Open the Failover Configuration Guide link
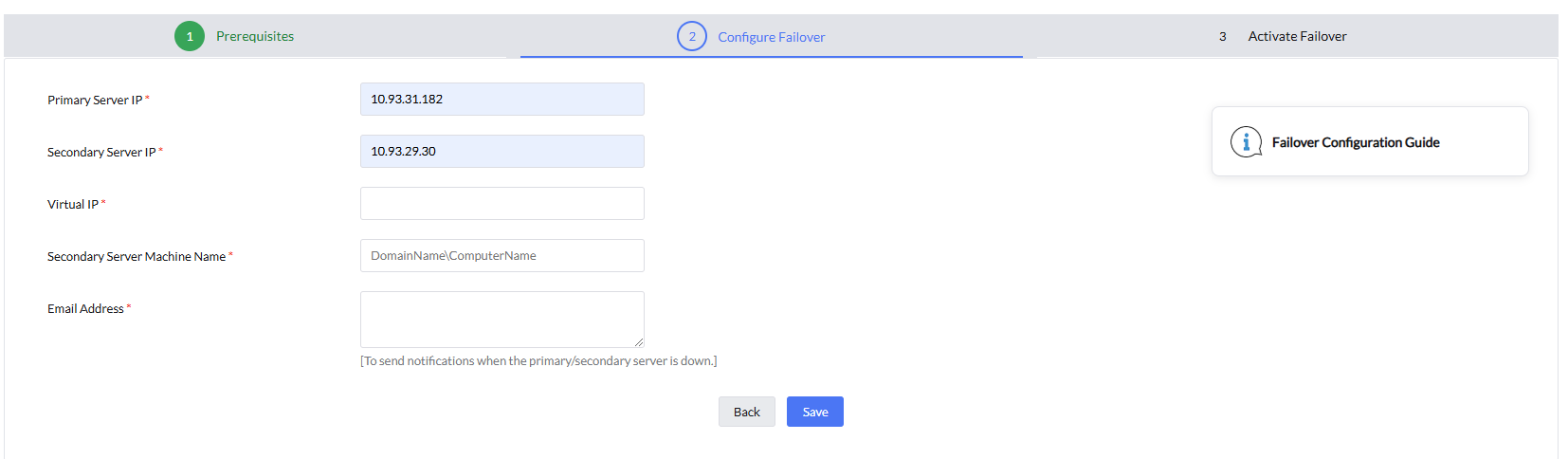1568x459 pixels. point(1356,142)
